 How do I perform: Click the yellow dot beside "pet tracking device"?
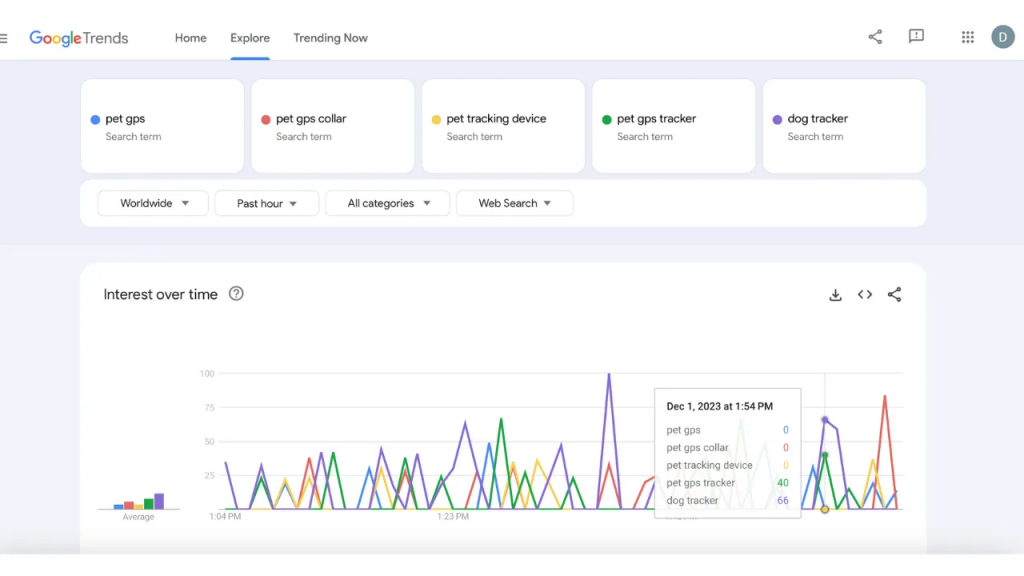436,120
